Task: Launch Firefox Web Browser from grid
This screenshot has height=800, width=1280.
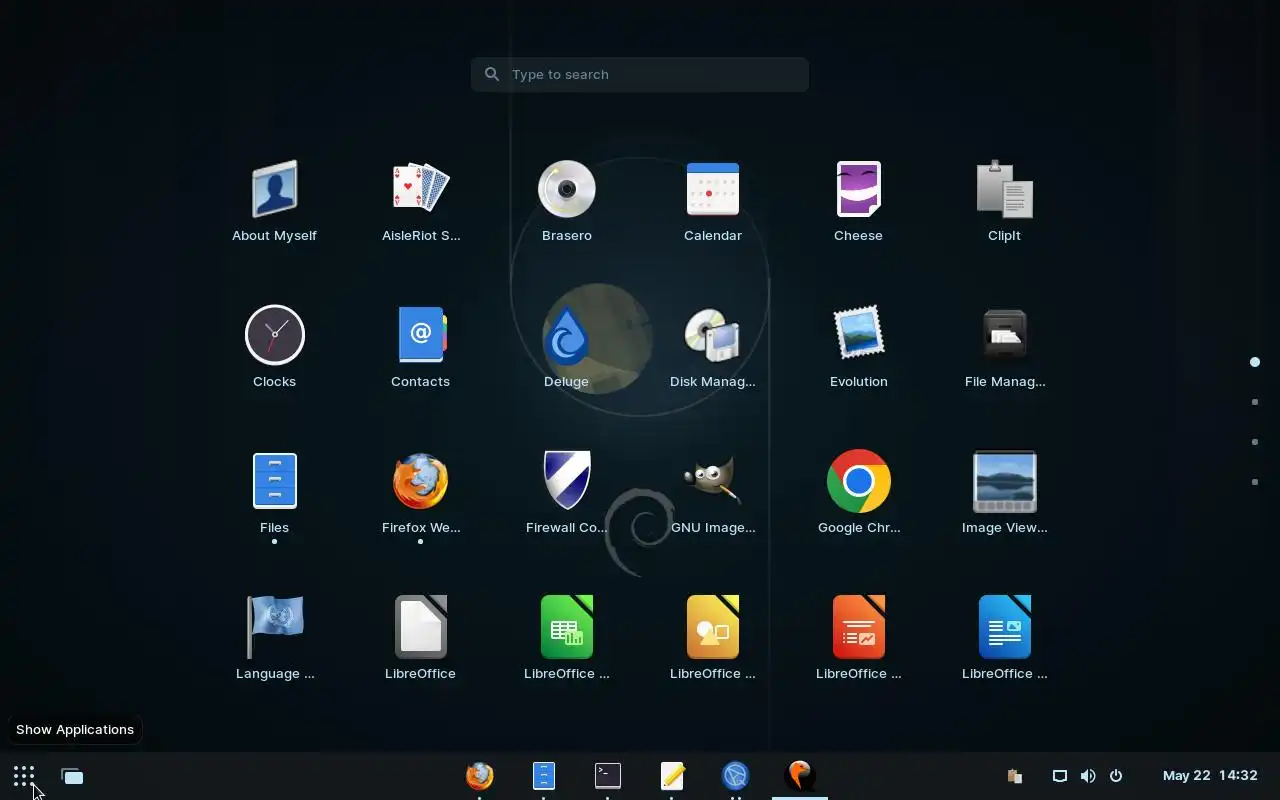Action: tap(420, 481)
